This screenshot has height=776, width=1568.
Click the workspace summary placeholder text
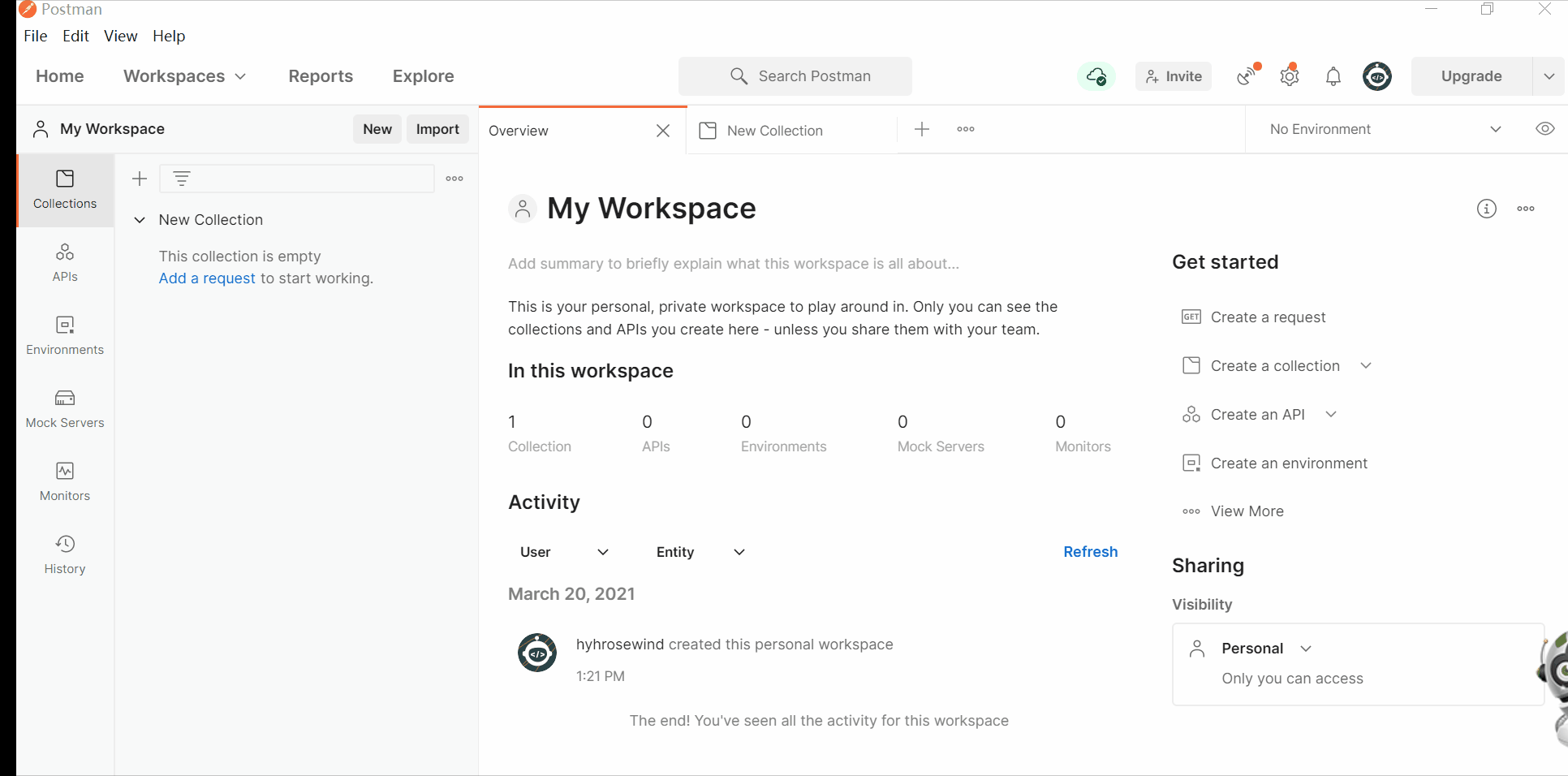tap(734, 264)
